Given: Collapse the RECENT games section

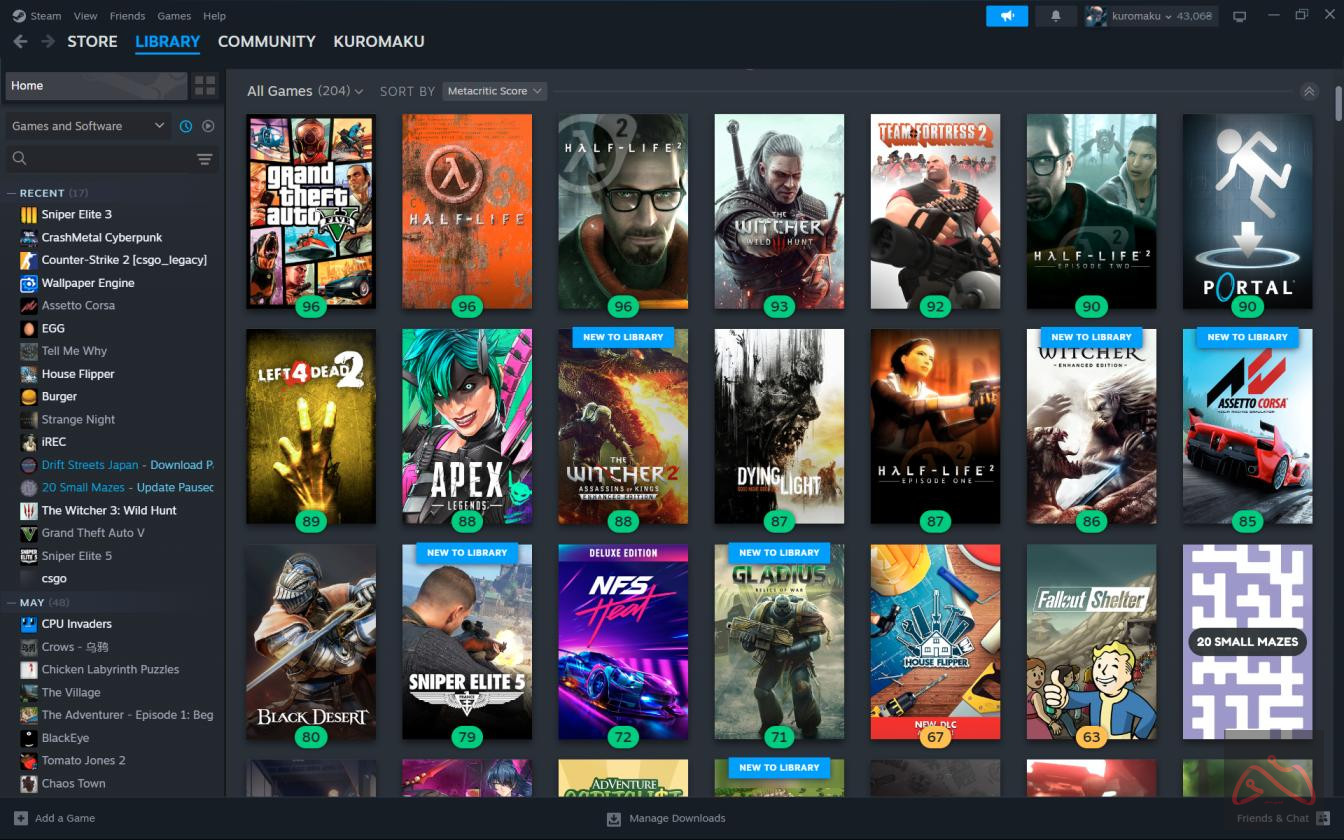Looking at the screenshot, I should (x=12, y=193).
